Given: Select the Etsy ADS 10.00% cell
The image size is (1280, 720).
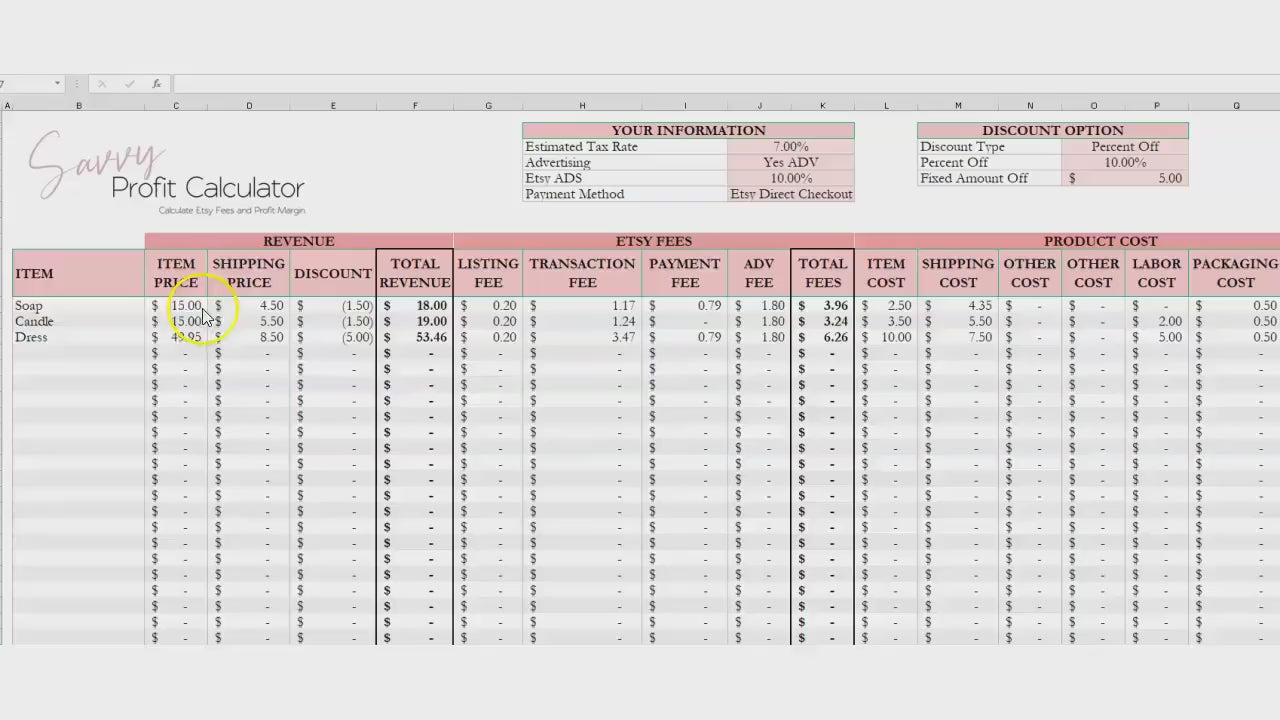Looking at the screenshot, I should [x=790, y=179].
